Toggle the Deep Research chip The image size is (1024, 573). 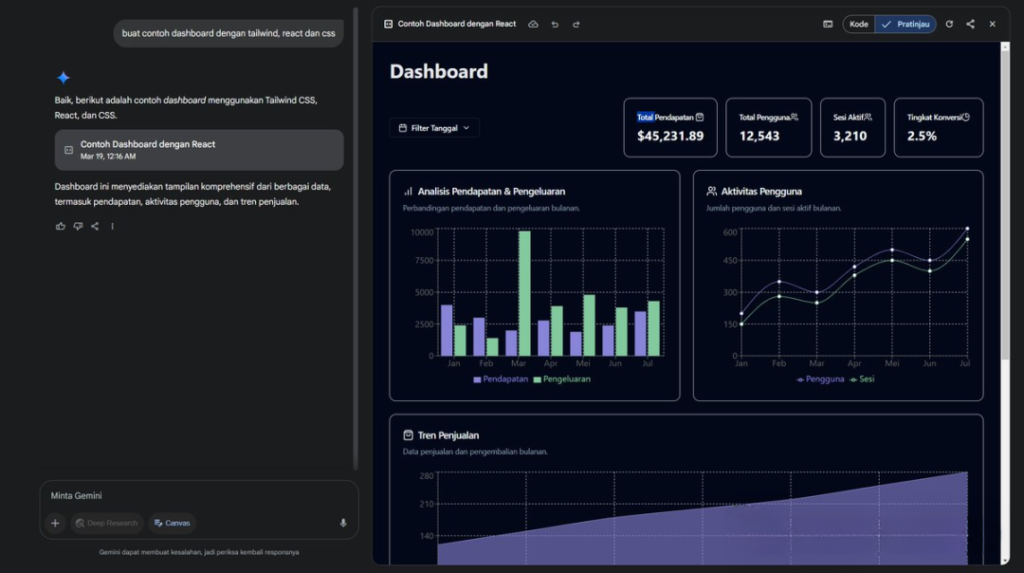pos(106,523)
